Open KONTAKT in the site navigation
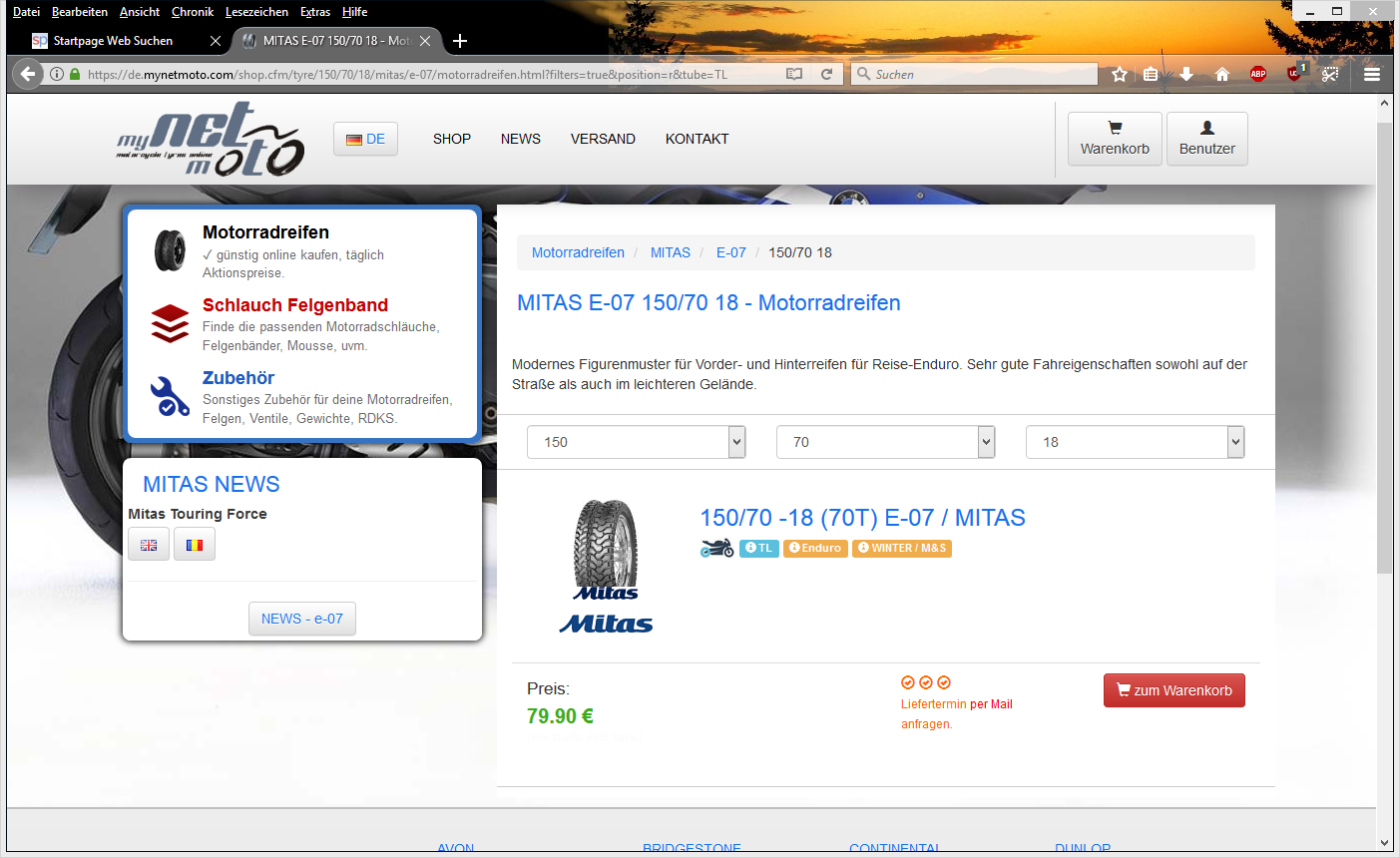The height and width of the screenshot is (858, 1400). tap(698, 139)
